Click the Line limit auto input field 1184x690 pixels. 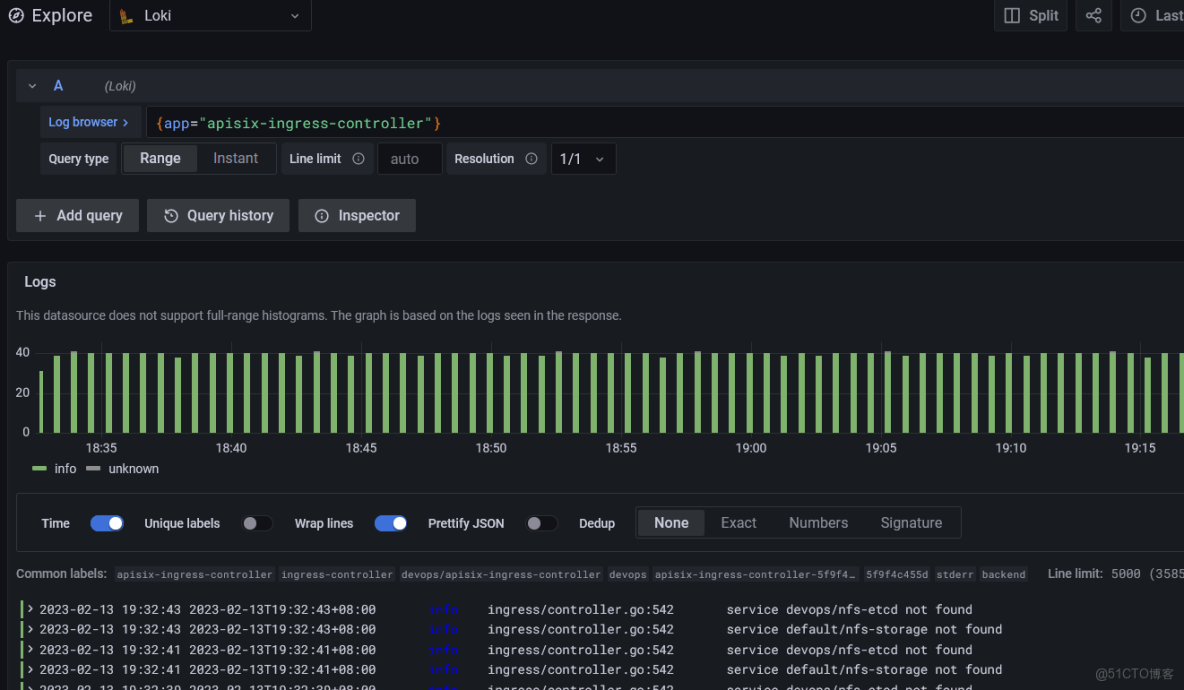click(x=409, y=159)
